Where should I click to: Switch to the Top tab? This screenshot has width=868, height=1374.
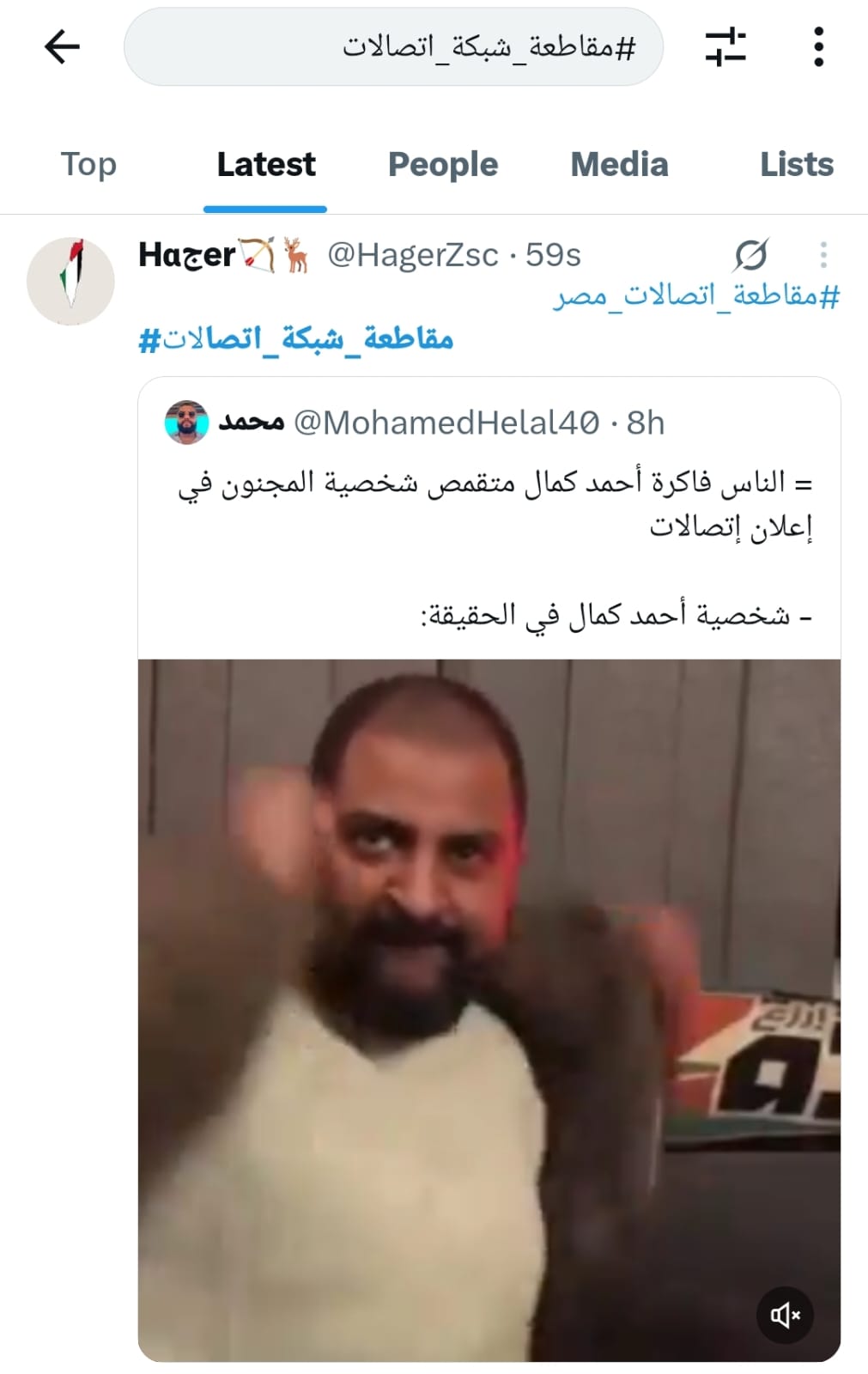click(88, 164)
